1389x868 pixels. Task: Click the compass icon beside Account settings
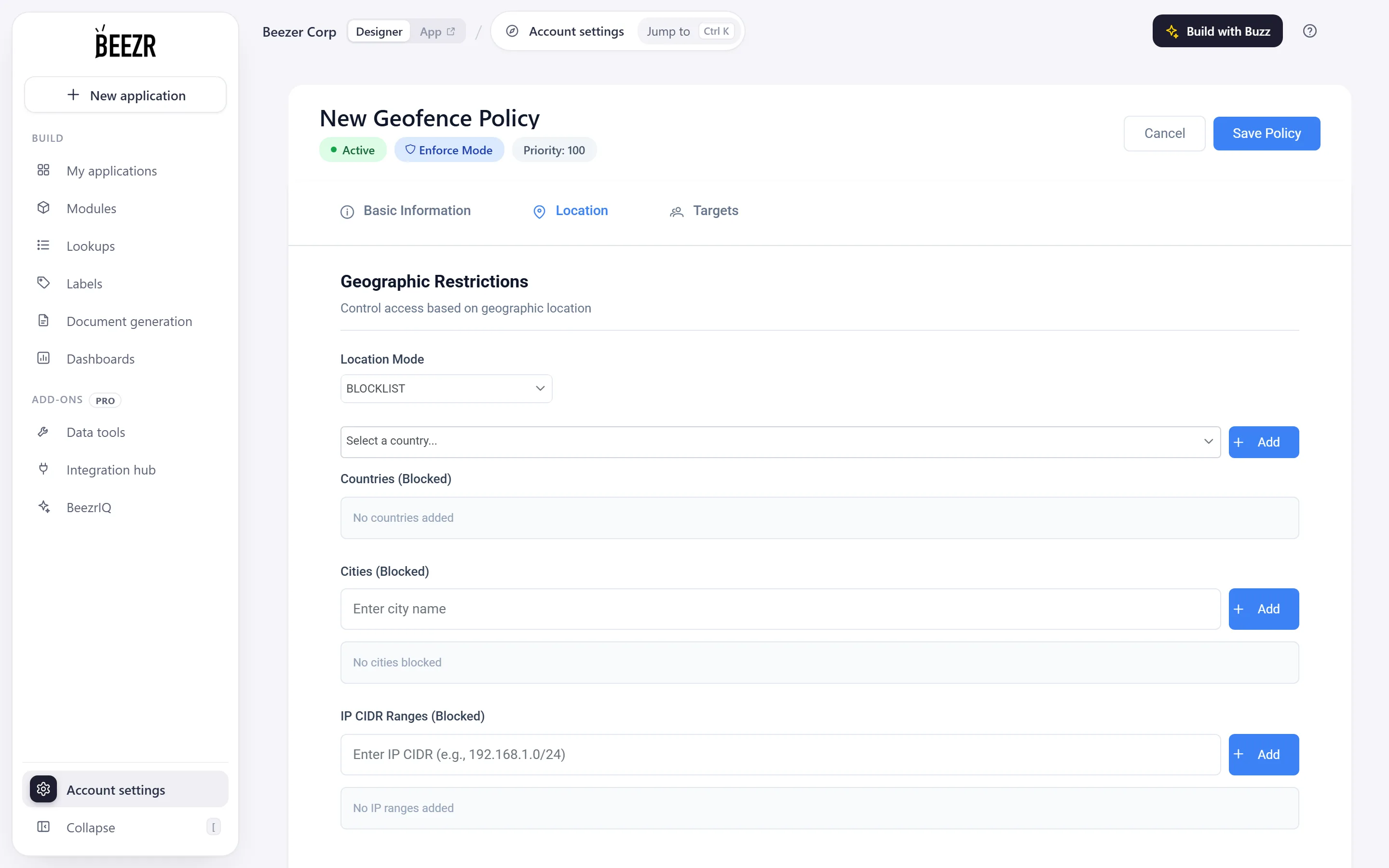pyautogui.click(x=512, y=31)
